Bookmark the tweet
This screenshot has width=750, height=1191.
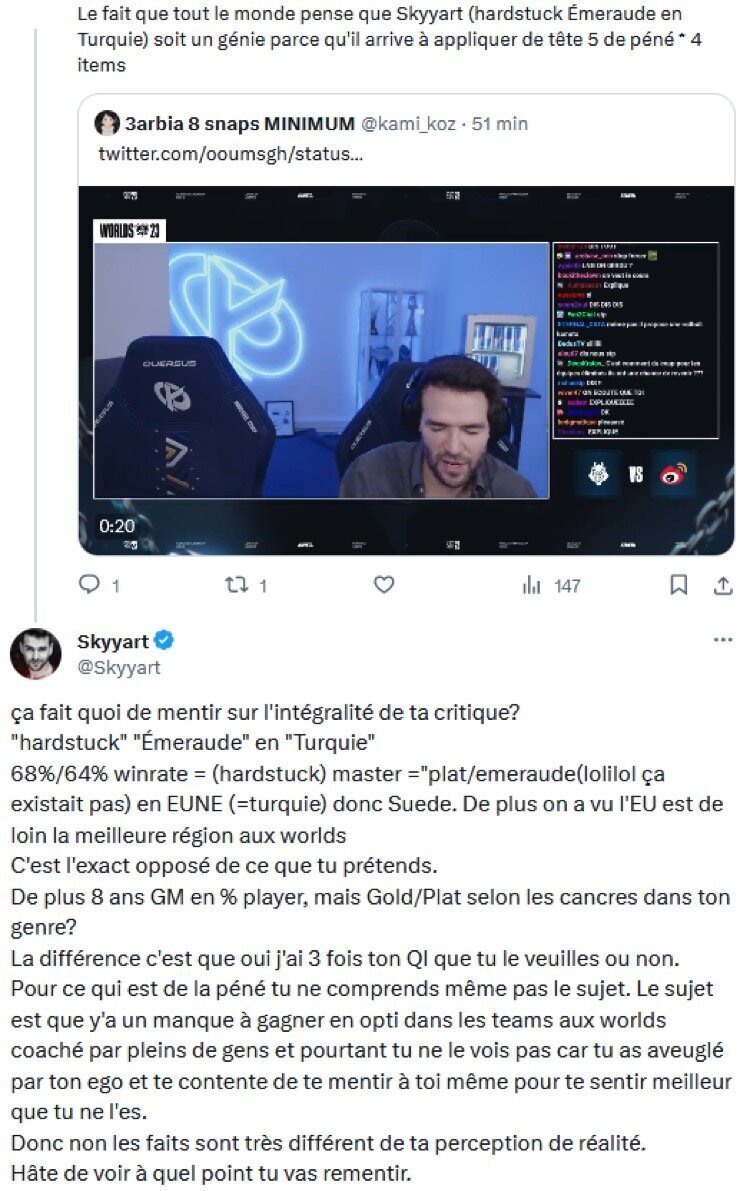pyautogui.click(x=679, y=584)
